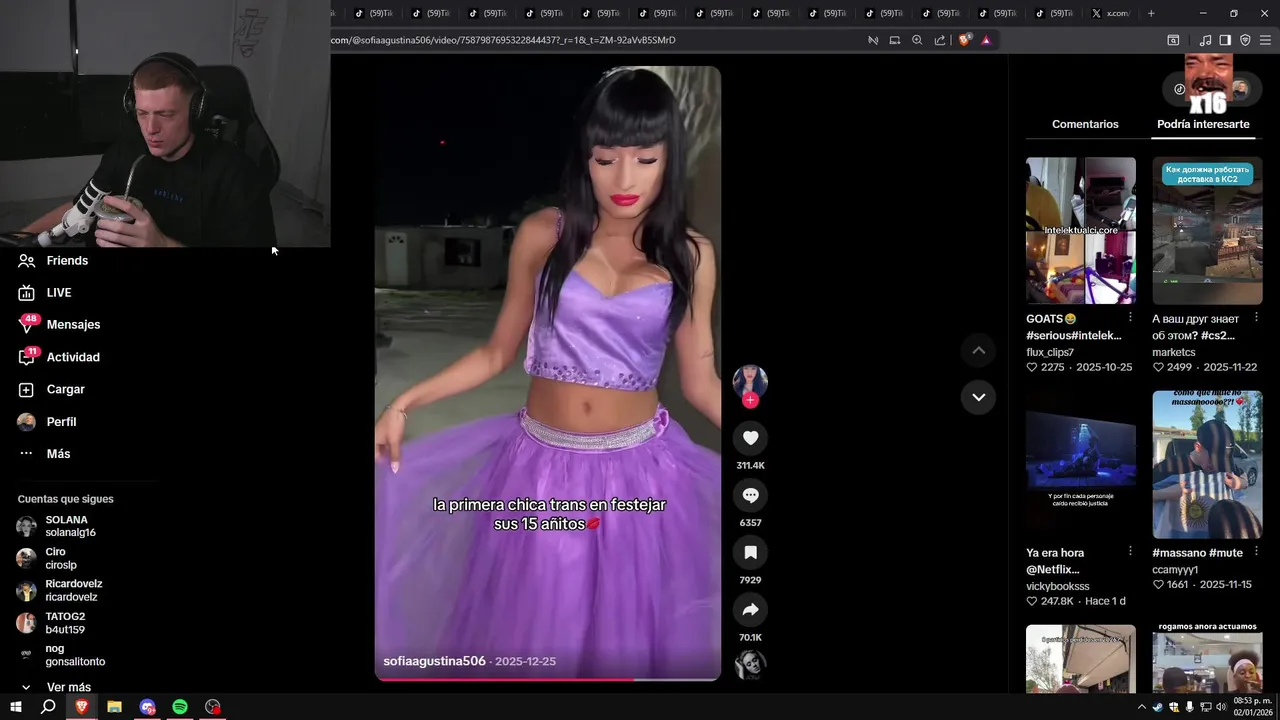Image resolution: width=1280 pixels, height=720 pixels.
Task: Switch to Podría interesarte tab
Action: (1203, 124)
